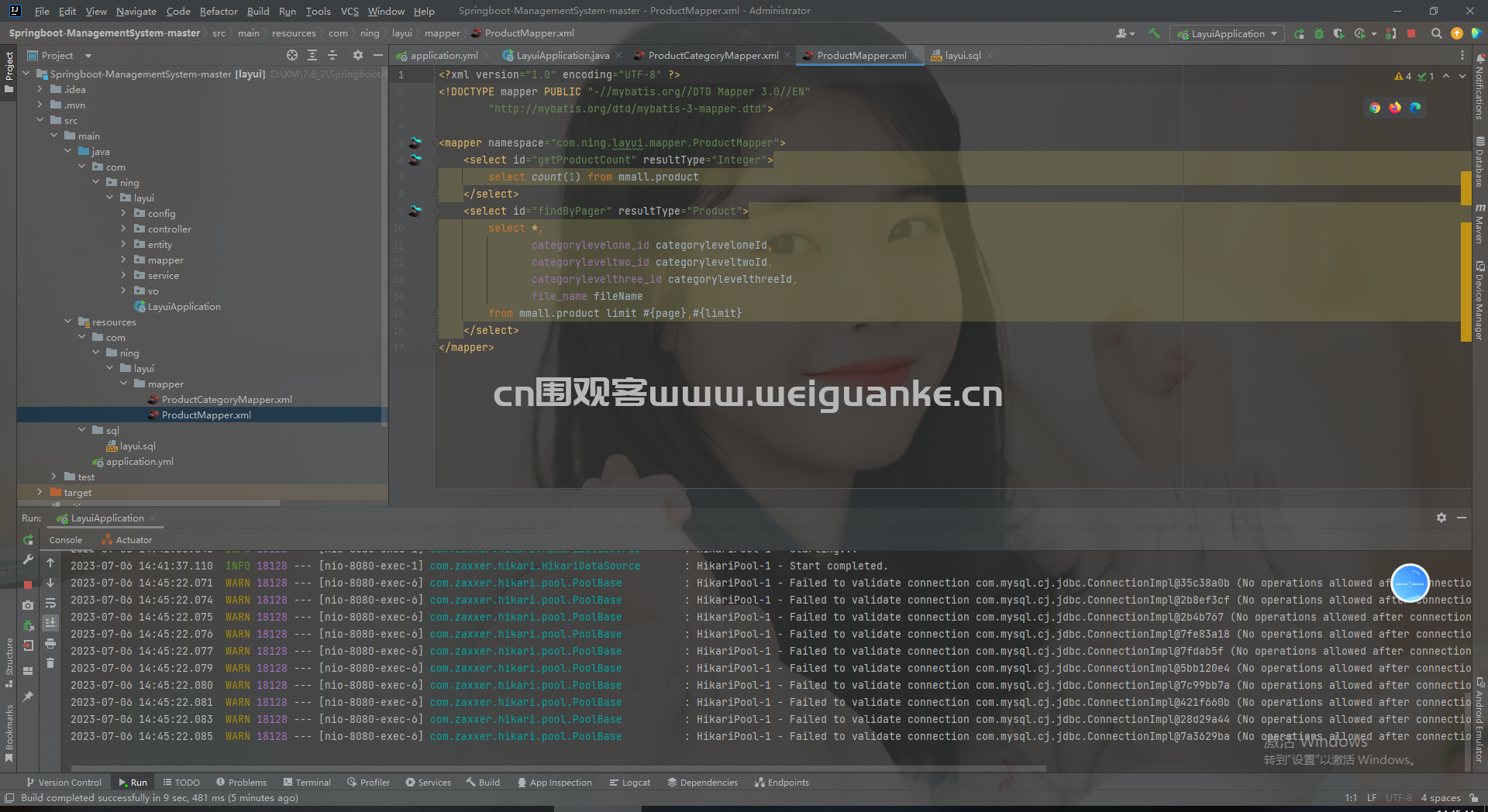Switch to the ProductCategoryMapper.xml editor tab

coord(712,55)
